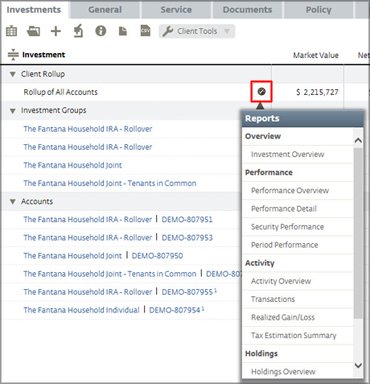
Task: Open The Fantana Household Joint investment group
Action: click(x=73, y=165)
